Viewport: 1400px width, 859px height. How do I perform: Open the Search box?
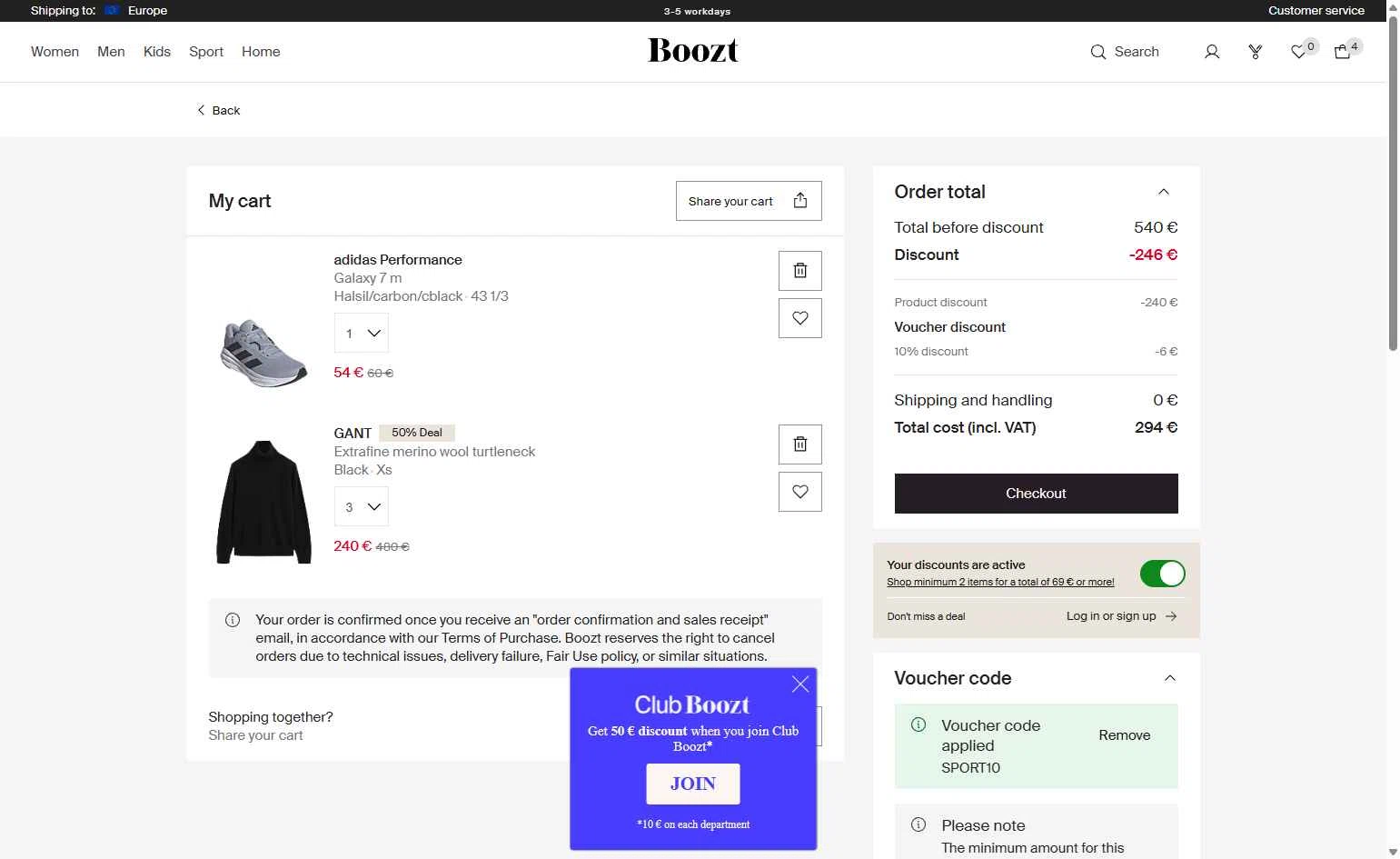coord(1125,52)
